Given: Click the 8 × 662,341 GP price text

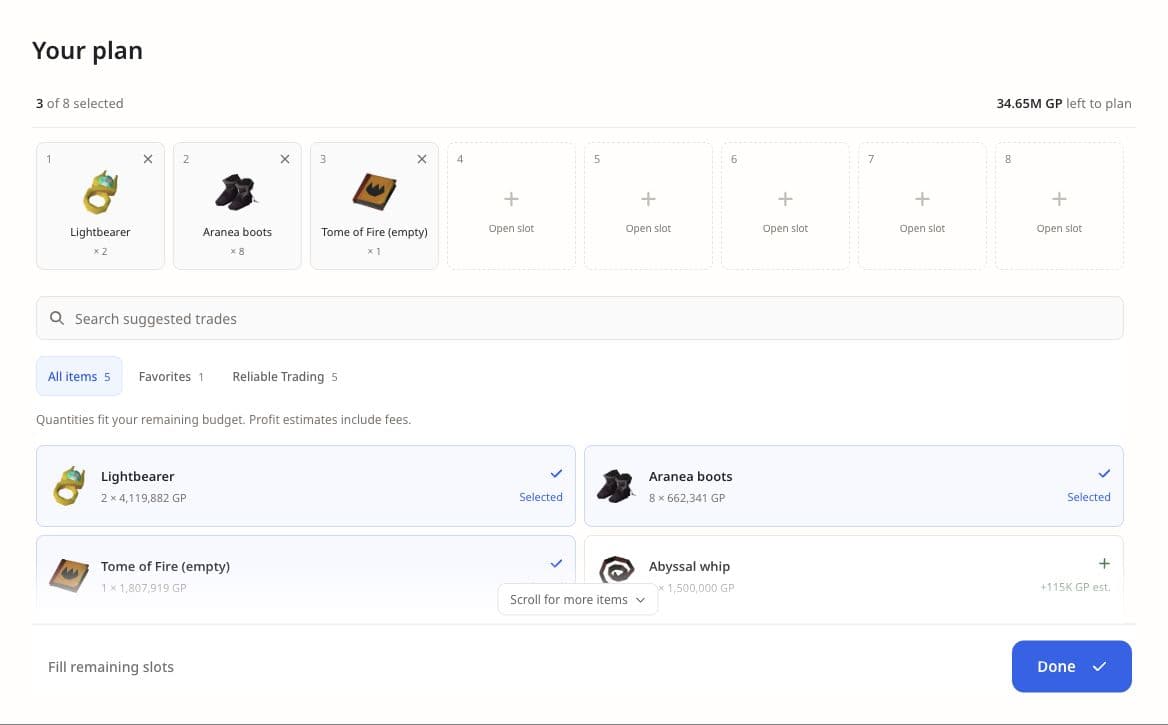Looking at the screenshot, I should [x=687, y=498].
